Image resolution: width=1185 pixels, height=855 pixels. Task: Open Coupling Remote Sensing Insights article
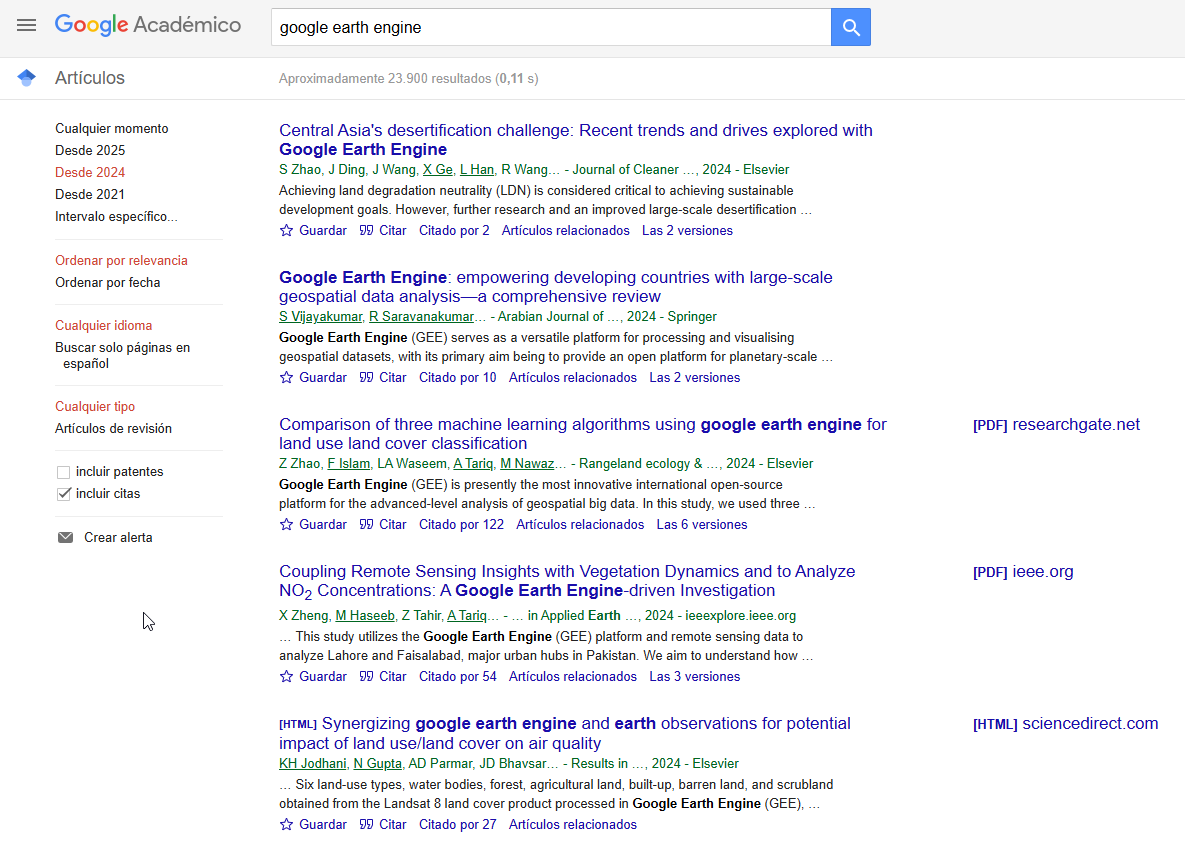(x=567, y=581)
